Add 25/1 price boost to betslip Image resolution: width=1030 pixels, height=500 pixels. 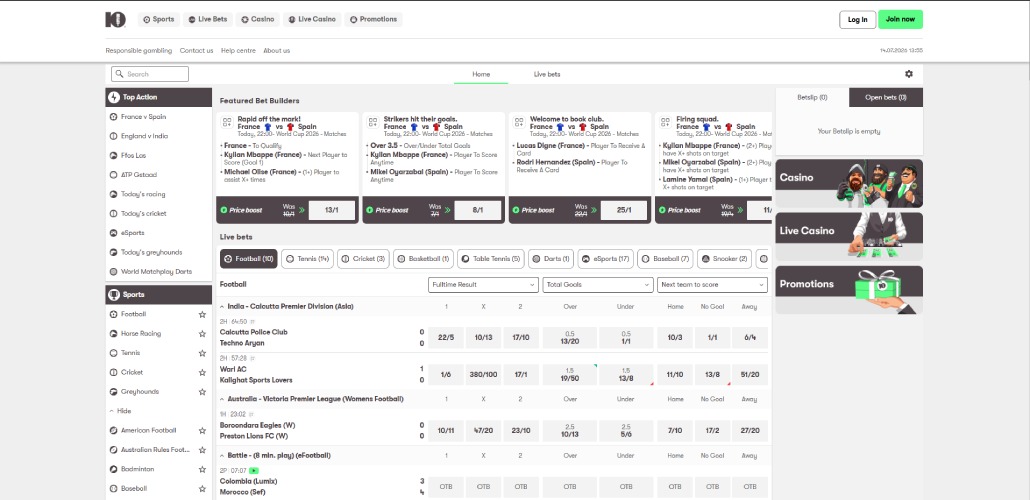pyautogui.click(x=624, y=210)
